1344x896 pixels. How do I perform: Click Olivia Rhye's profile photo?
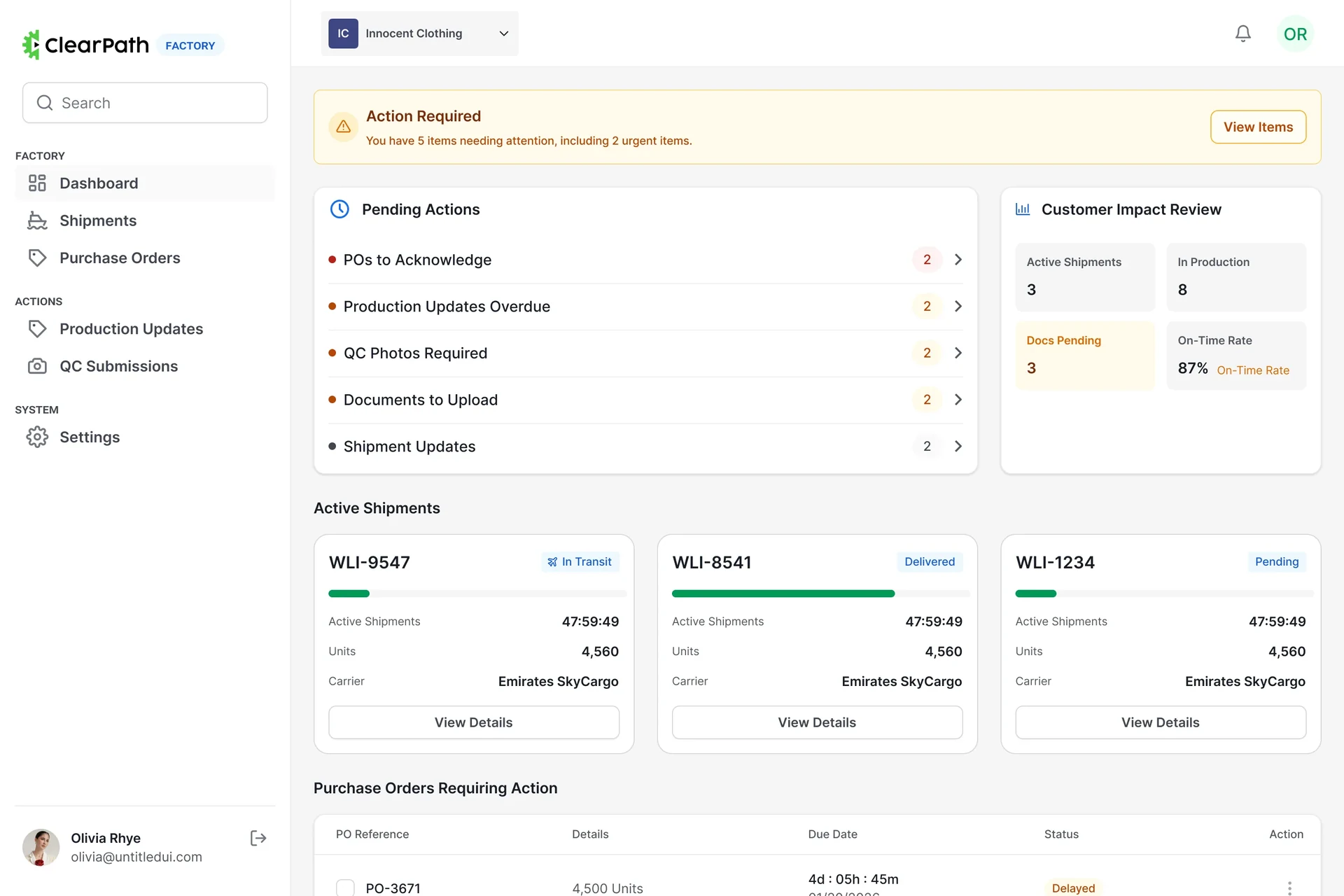click(x=41, y=847)
